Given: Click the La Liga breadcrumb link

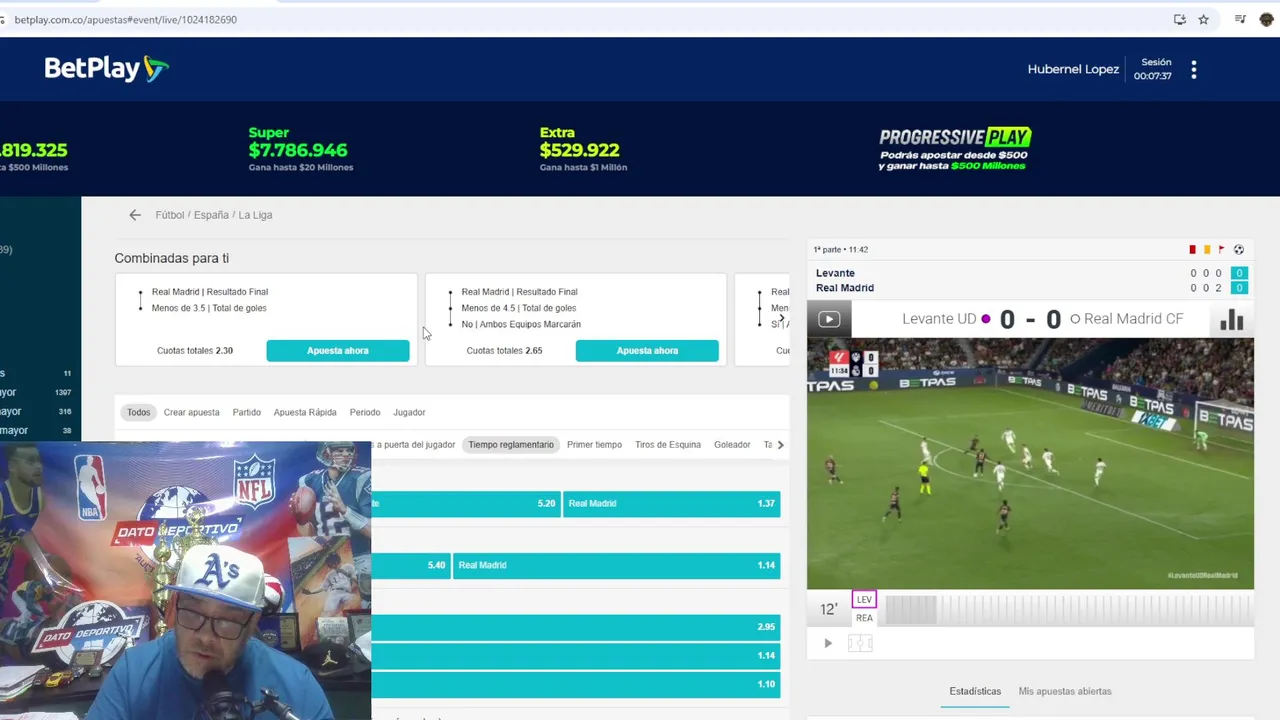Looking at the screenshot, I should (x=255, y=215).
